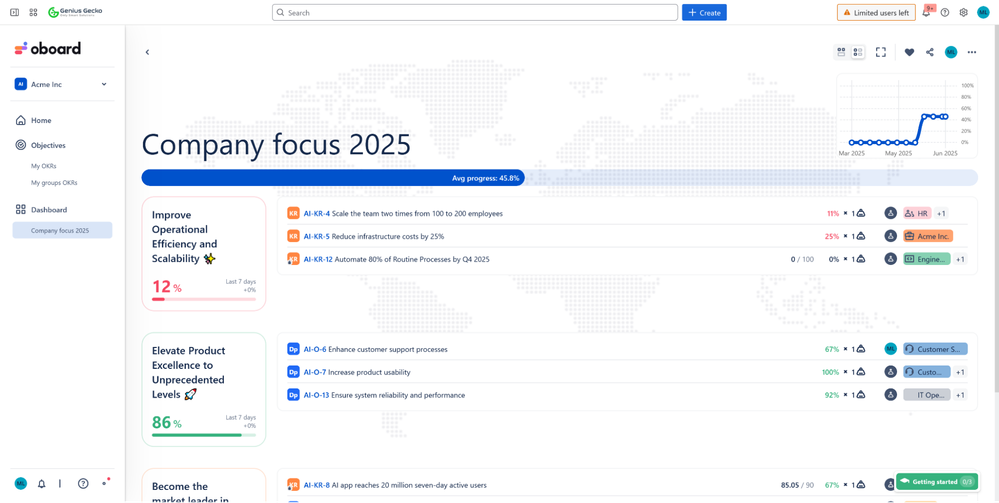
Task: Expand the +1 groups badge on AI-O-13 row
Action: click(x=960, y=395)
